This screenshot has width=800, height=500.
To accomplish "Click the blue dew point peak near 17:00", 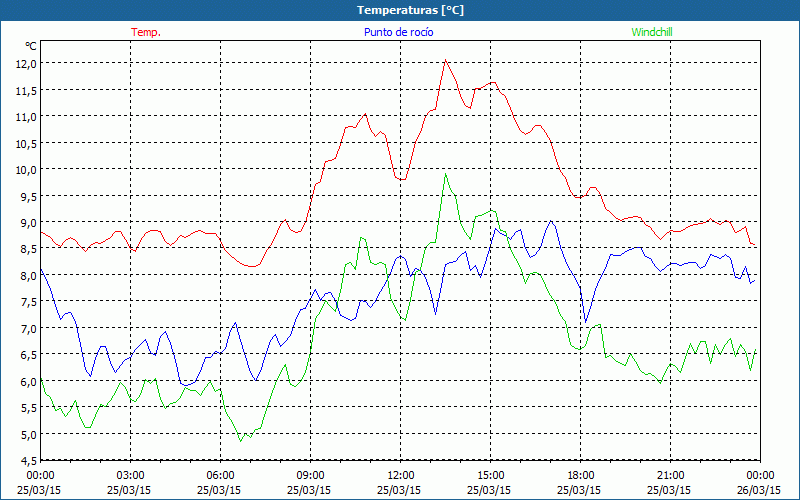I will [x=551, y=221].
